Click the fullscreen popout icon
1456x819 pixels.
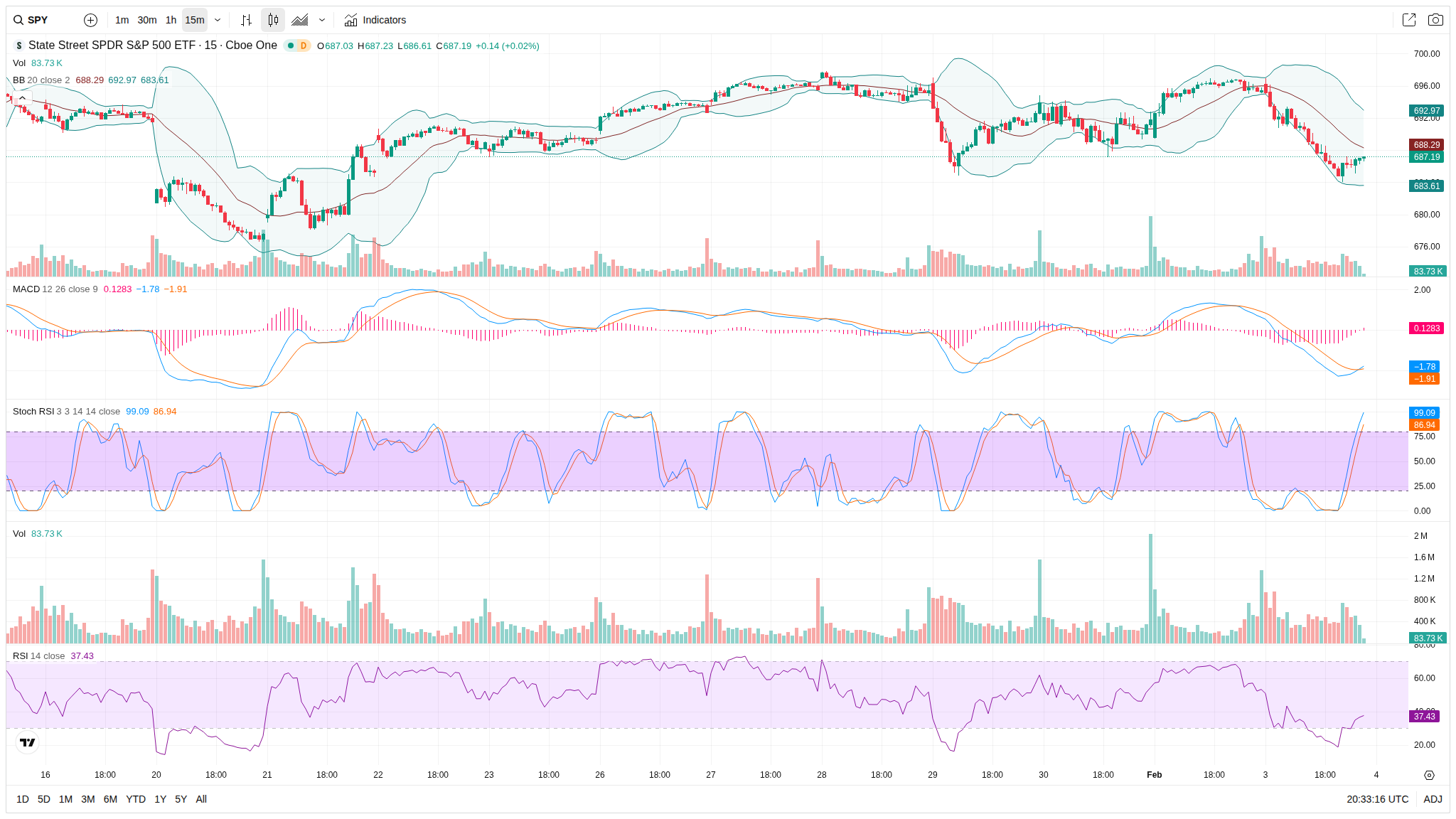coord(1408,20)
